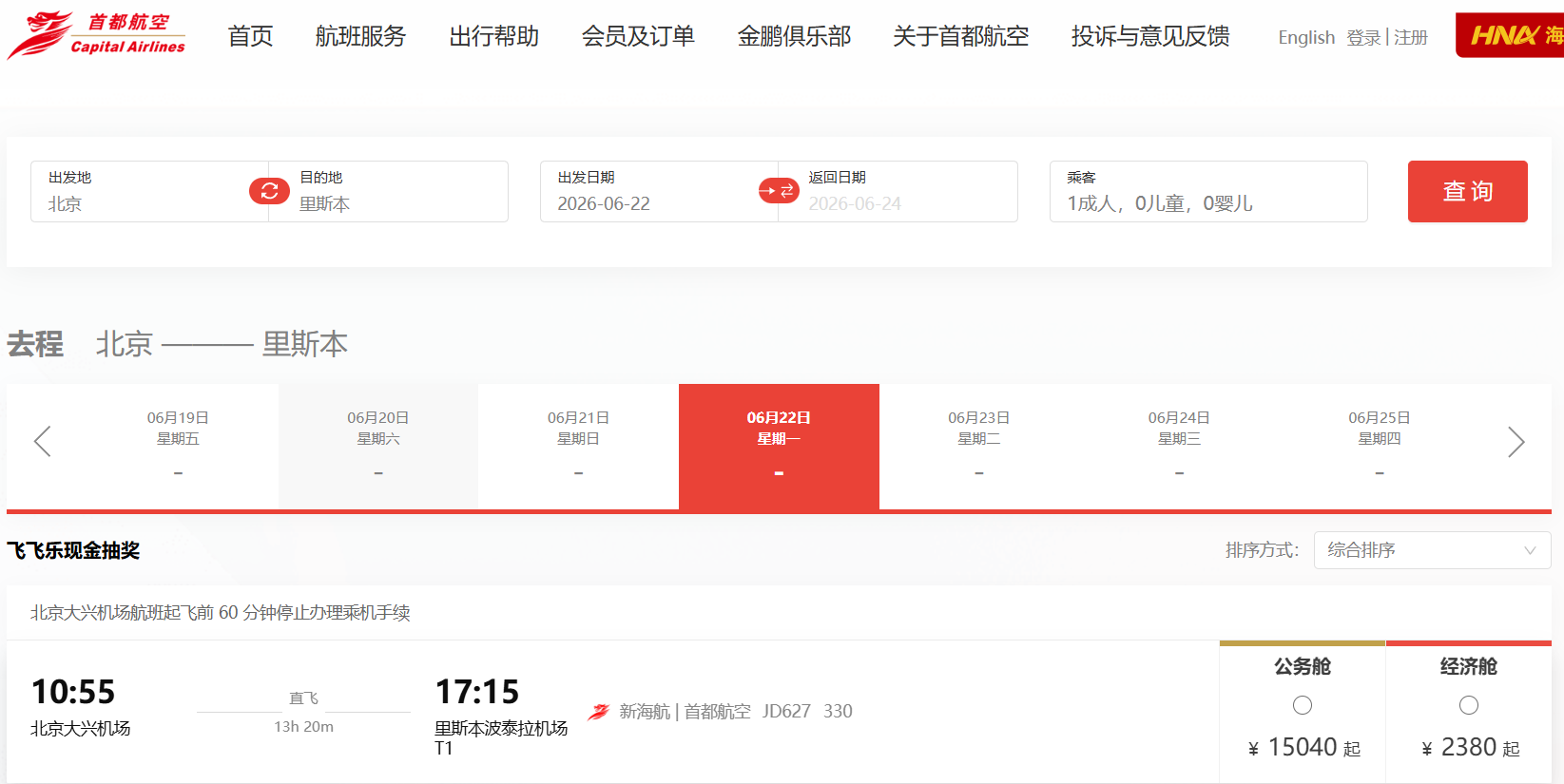1564x784 pixels.
Task: Click the 登录 login link
Action: point(1363,37)
